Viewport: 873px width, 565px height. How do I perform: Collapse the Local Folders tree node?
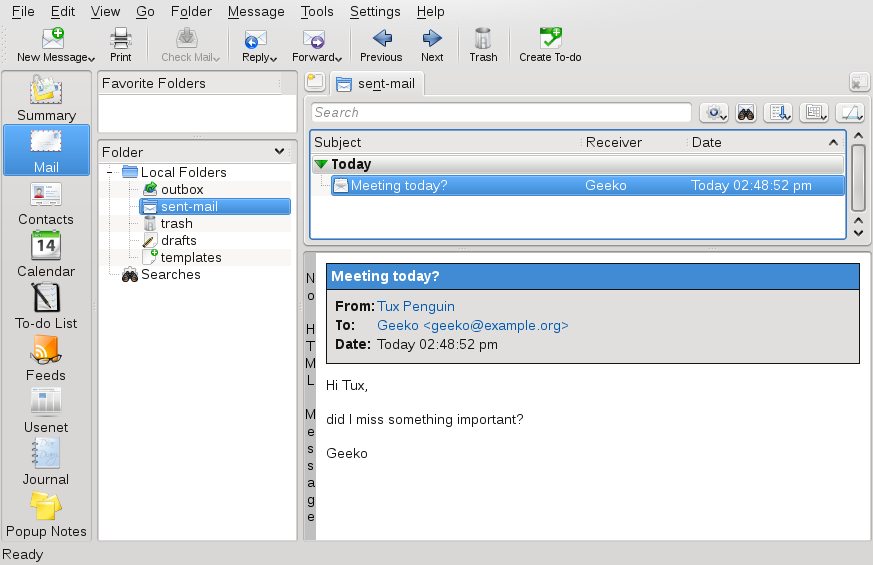[x=110, y=173]
